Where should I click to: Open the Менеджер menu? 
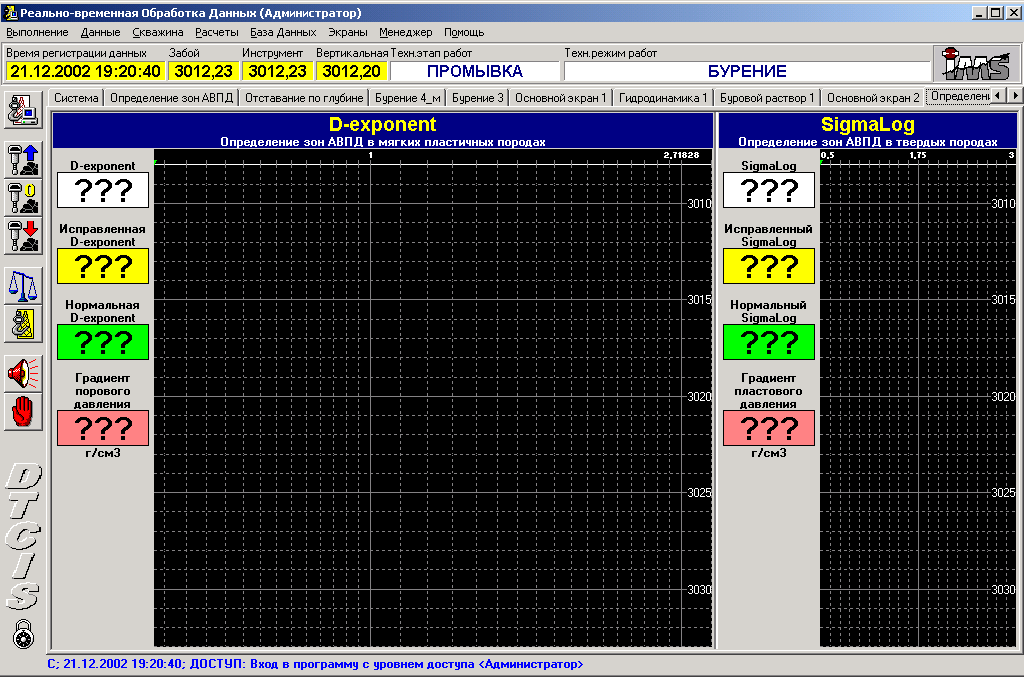click(405, 32)
